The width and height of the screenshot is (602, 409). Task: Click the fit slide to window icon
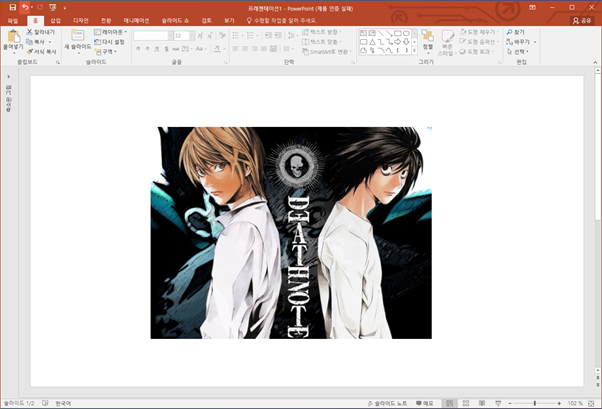591,403
